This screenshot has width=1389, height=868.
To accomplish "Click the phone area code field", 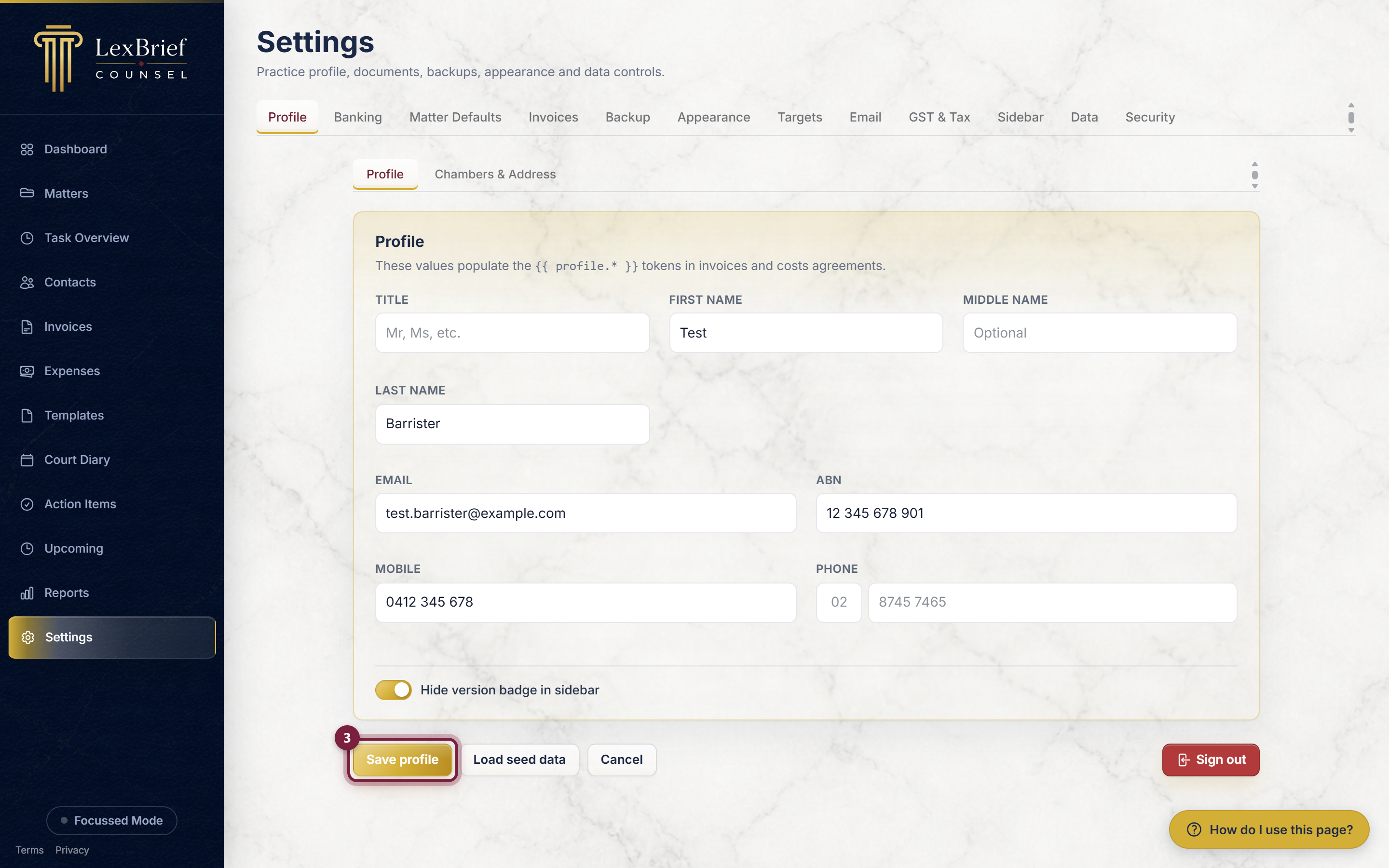I will [839, 602].
